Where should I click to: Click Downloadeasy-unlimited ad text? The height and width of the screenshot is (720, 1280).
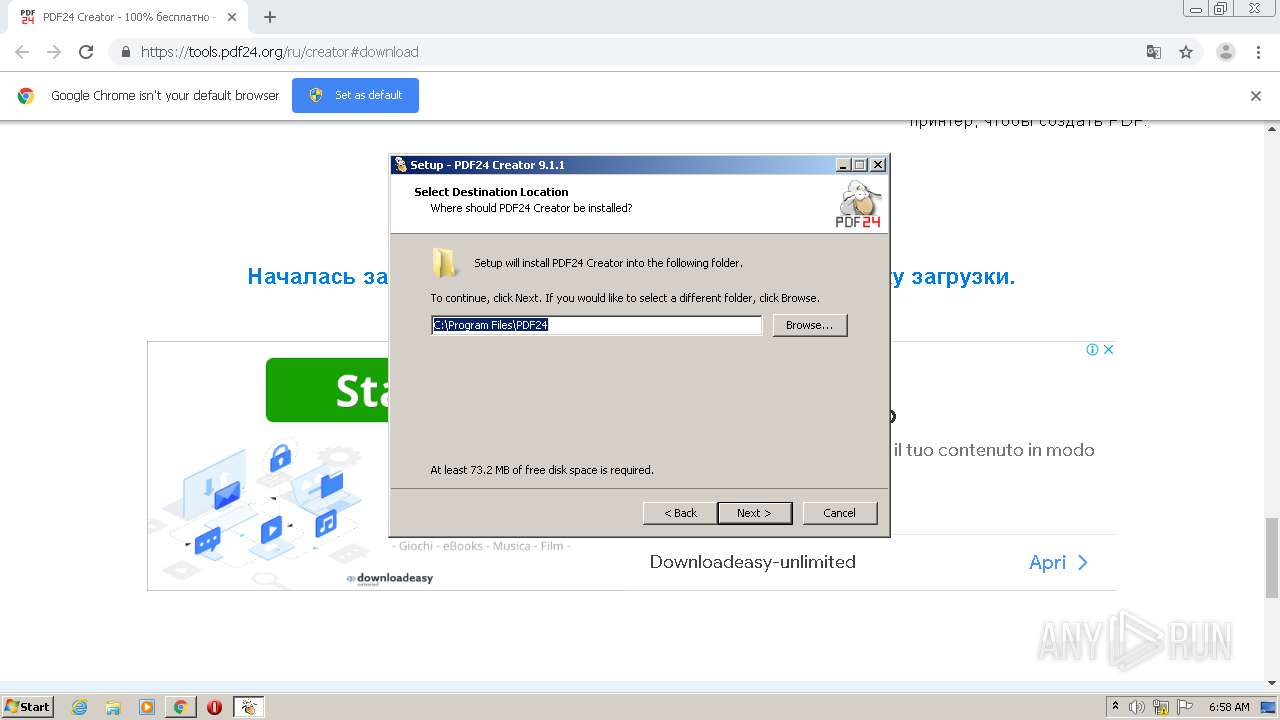click(x=753, y=562)
